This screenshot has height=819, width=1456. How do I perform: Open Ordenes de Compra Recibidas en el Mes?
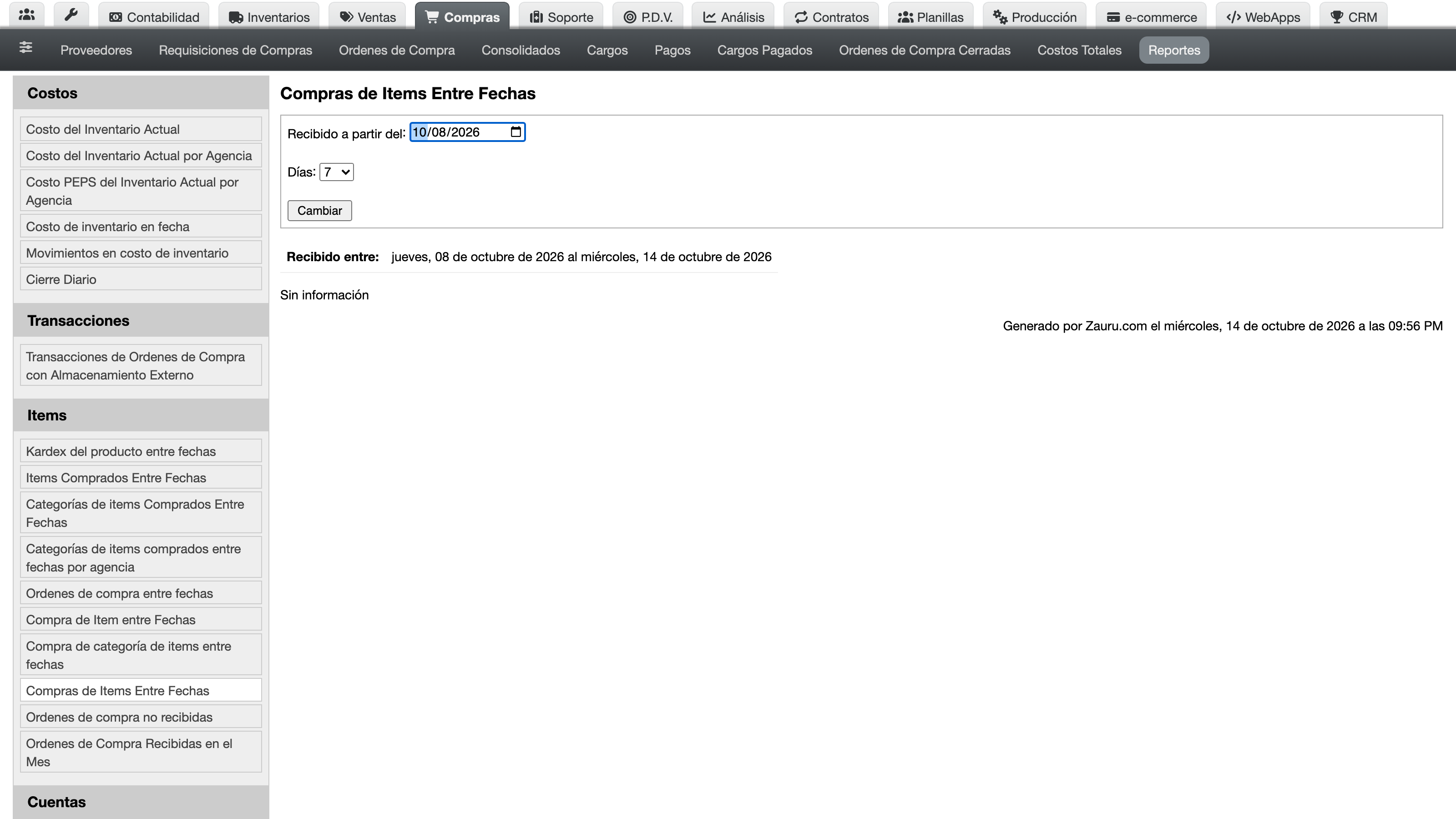pyautogui.click(x=141, y=752)
